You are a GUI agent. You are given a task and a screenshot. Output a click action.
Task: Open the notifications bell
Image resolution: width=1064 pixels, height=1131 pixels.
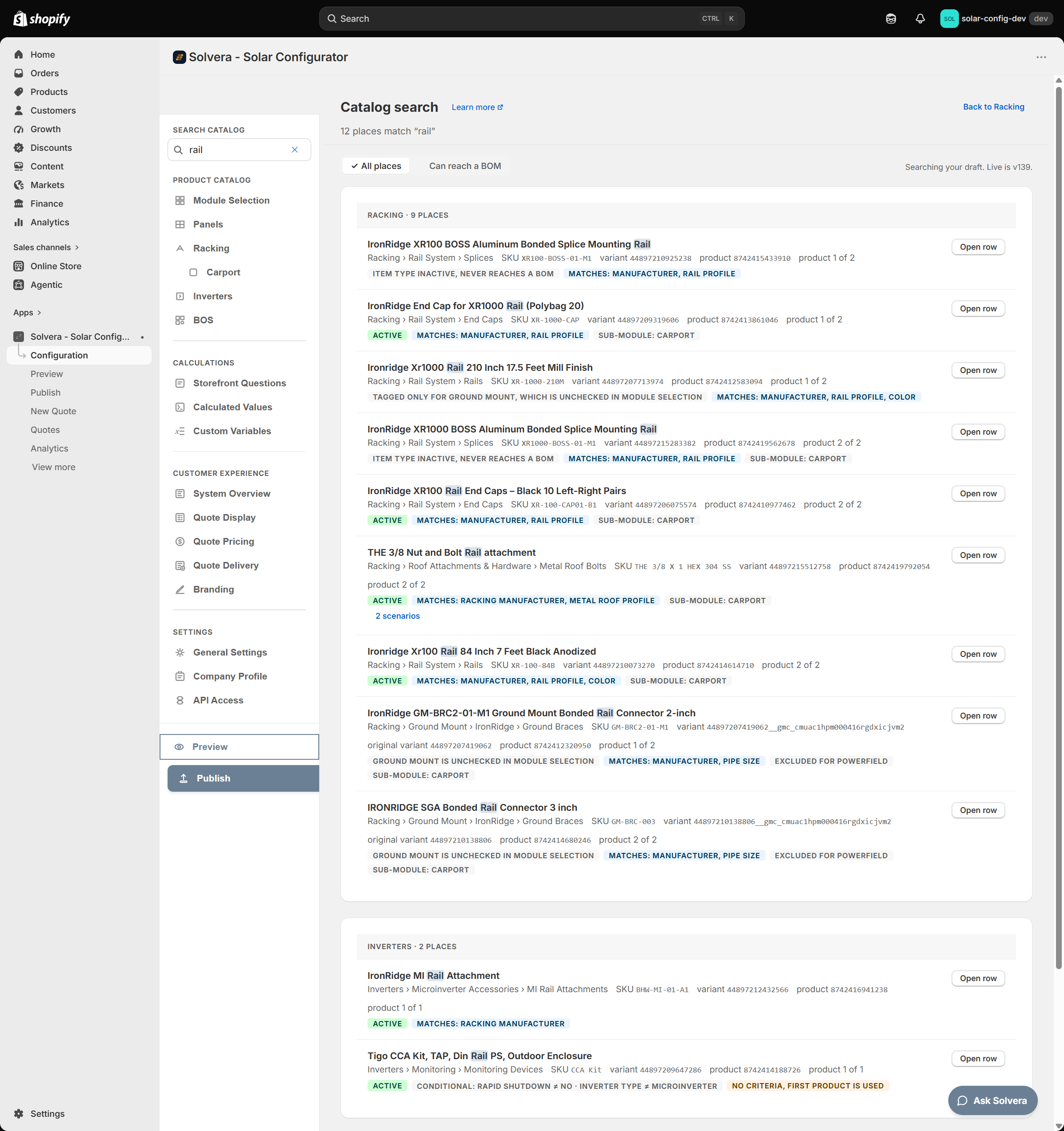coord(919,19)
